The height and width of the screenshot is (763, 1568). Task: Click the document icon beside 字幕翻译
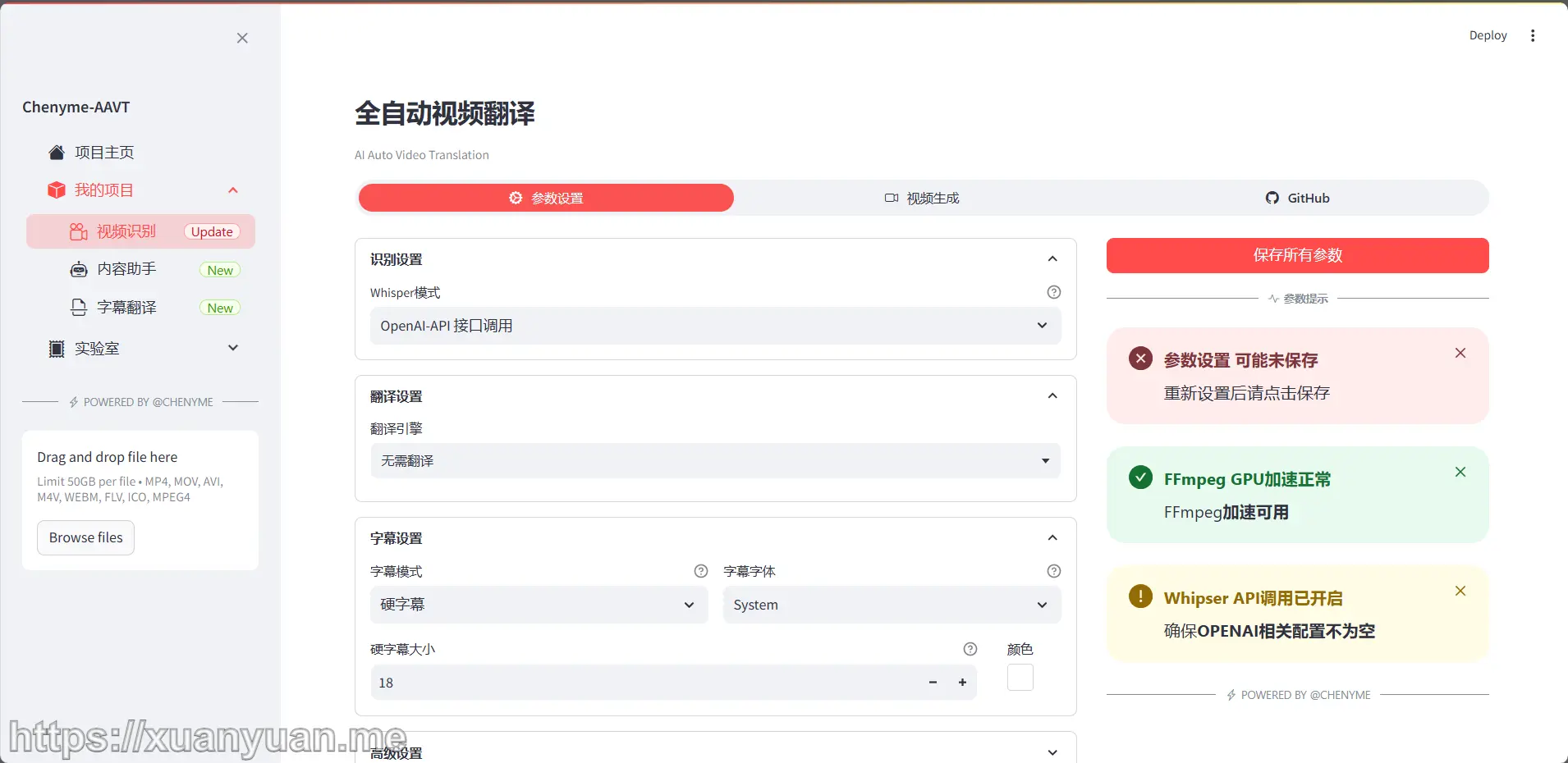click(x=79, y=308)
